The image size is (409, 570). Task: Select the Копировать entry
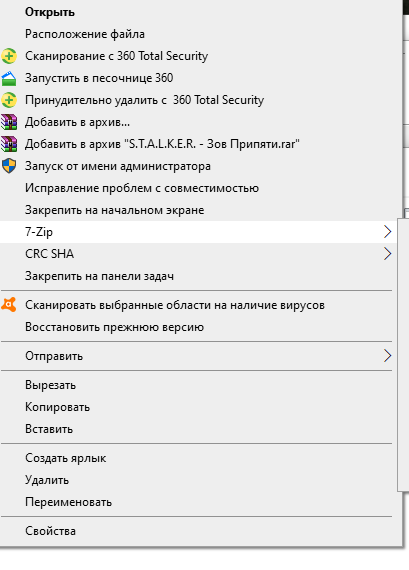pos(57,407)
